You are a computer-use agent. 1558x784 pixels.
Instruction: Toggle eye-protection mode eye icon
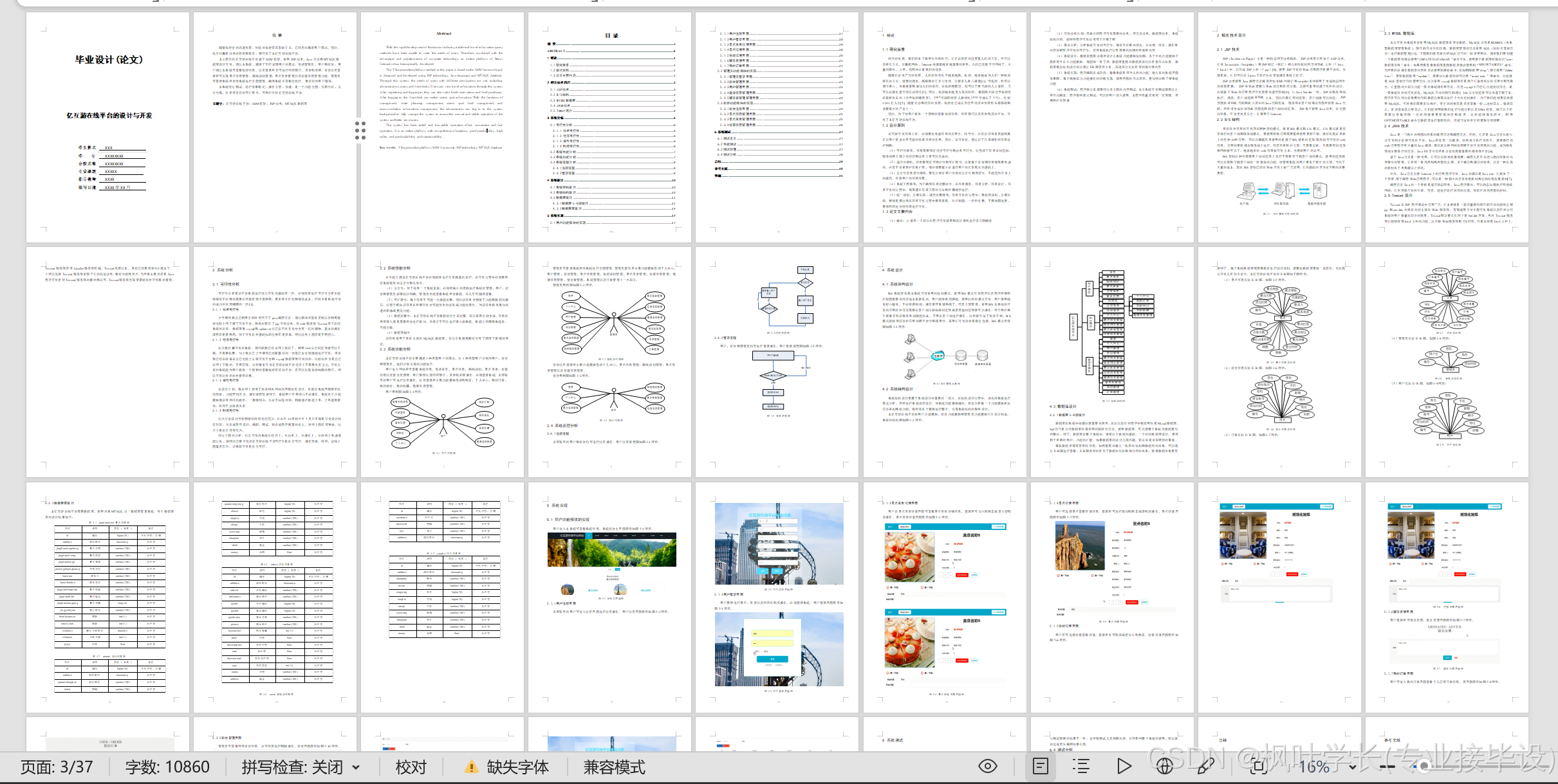987,766
